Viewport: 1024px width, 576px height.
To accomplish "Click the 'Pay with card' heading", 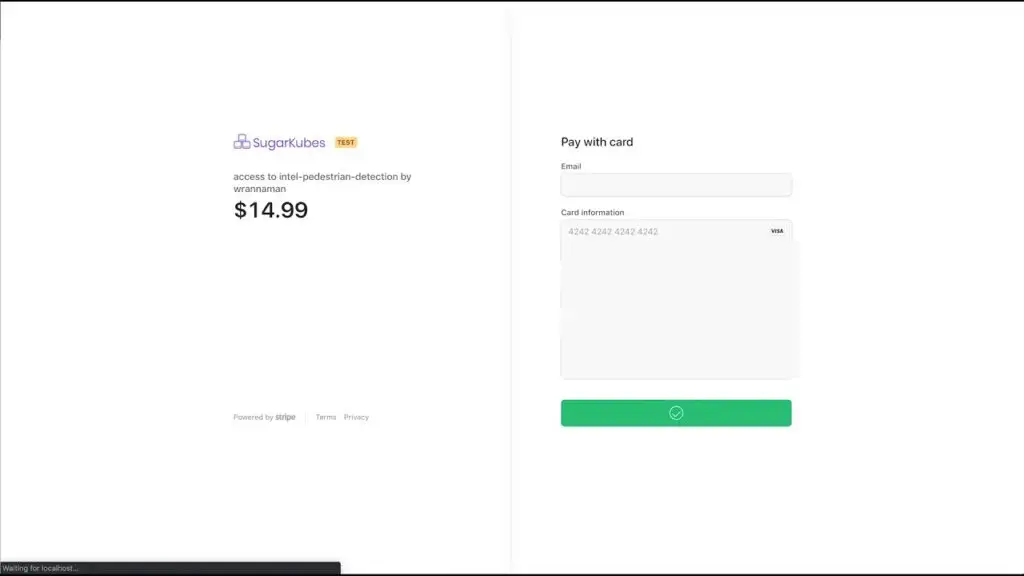I will [597, 142].
